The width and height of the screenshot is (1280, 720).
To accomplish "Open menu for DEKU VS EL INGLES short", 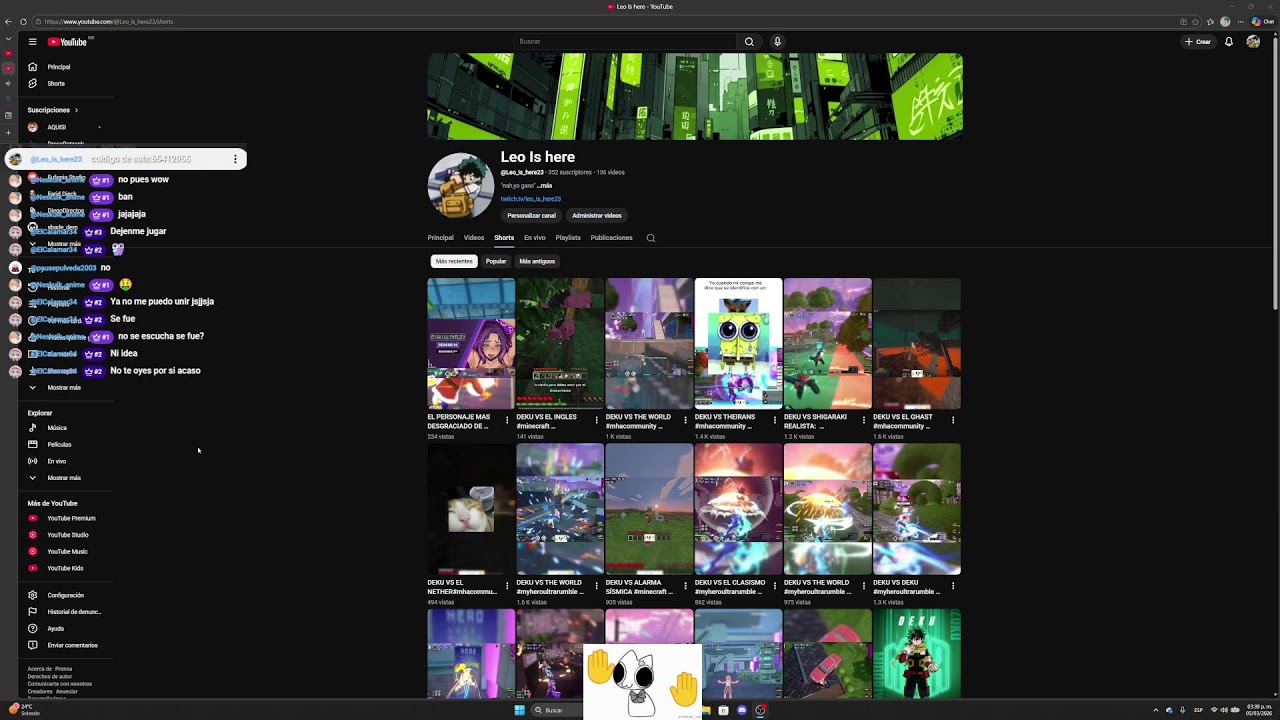I will coord(597,420).
